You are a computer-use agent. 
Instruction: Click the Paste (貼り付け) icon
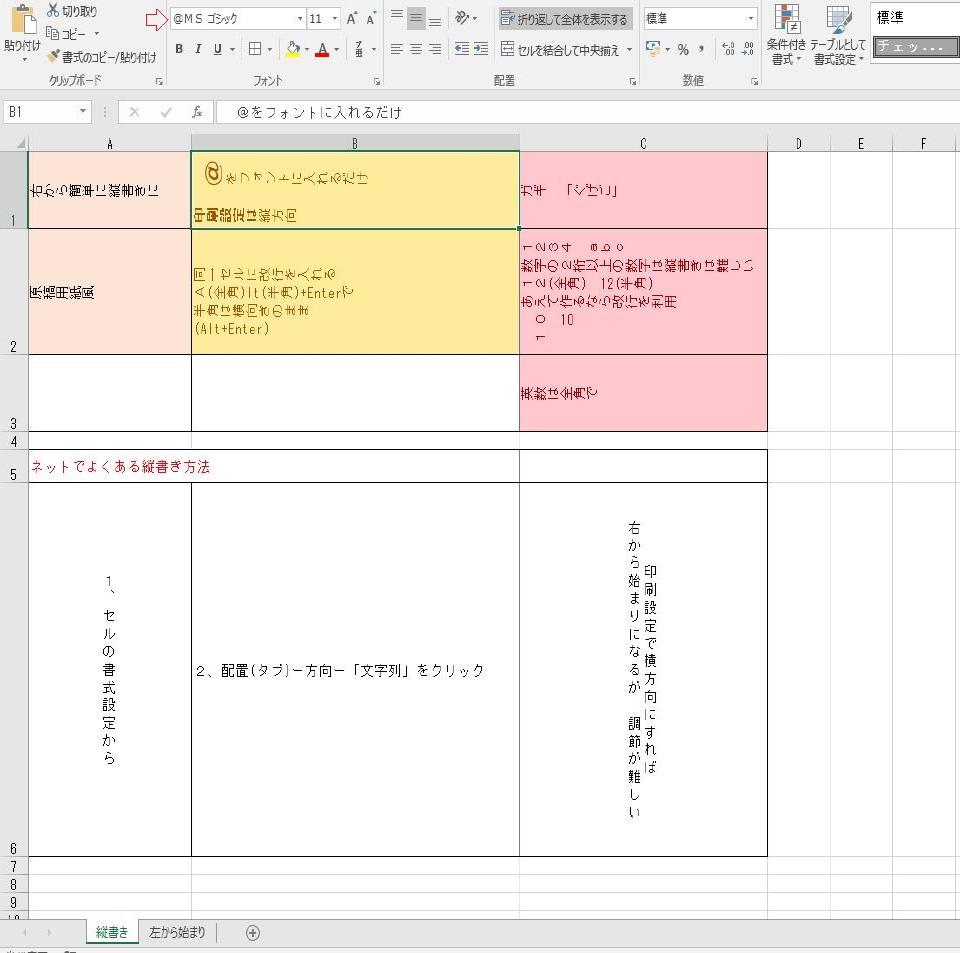click(x=23, y=21)
